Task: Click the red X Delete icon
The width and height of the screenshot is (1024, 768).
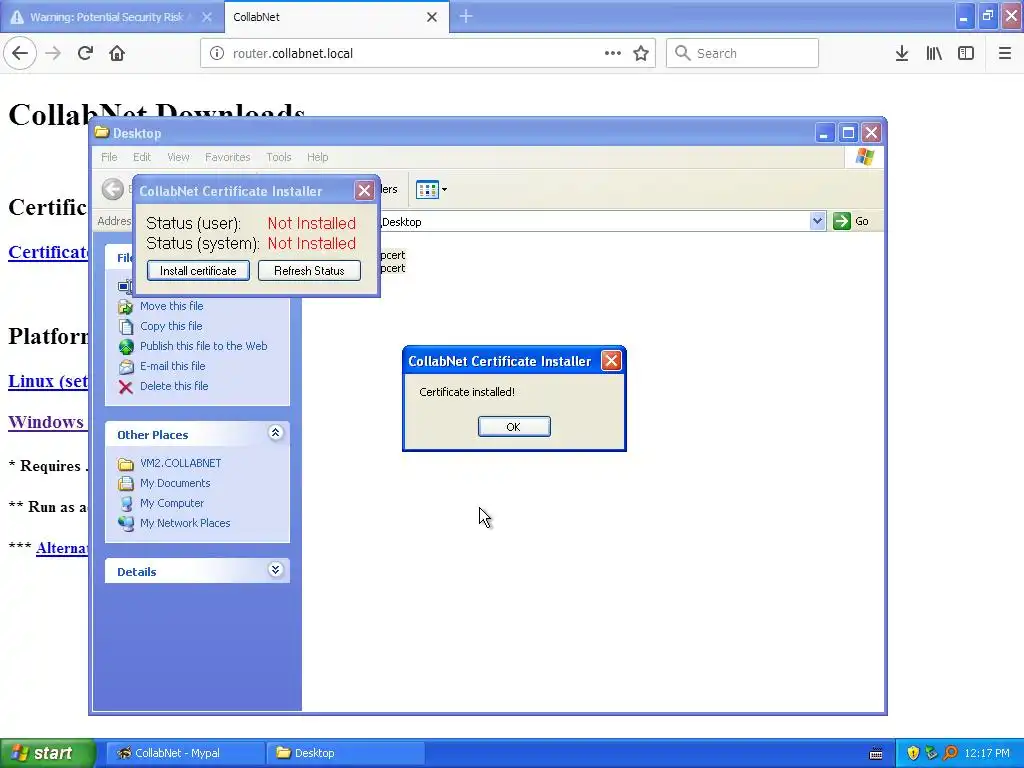Action: (125, 387)
